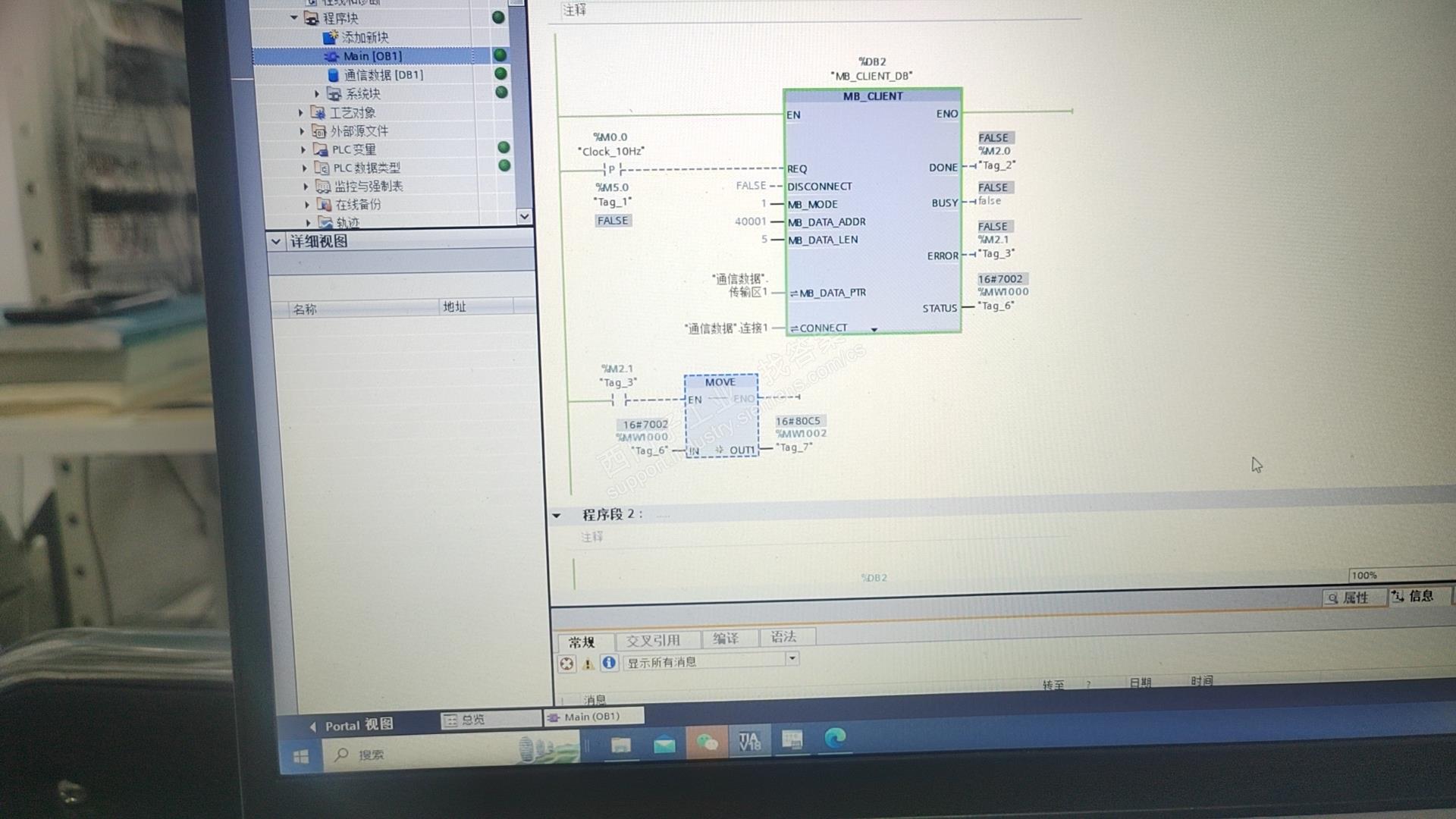
Task: Collapse the 详细视图 detail view panel
Action: click(276, 242)
